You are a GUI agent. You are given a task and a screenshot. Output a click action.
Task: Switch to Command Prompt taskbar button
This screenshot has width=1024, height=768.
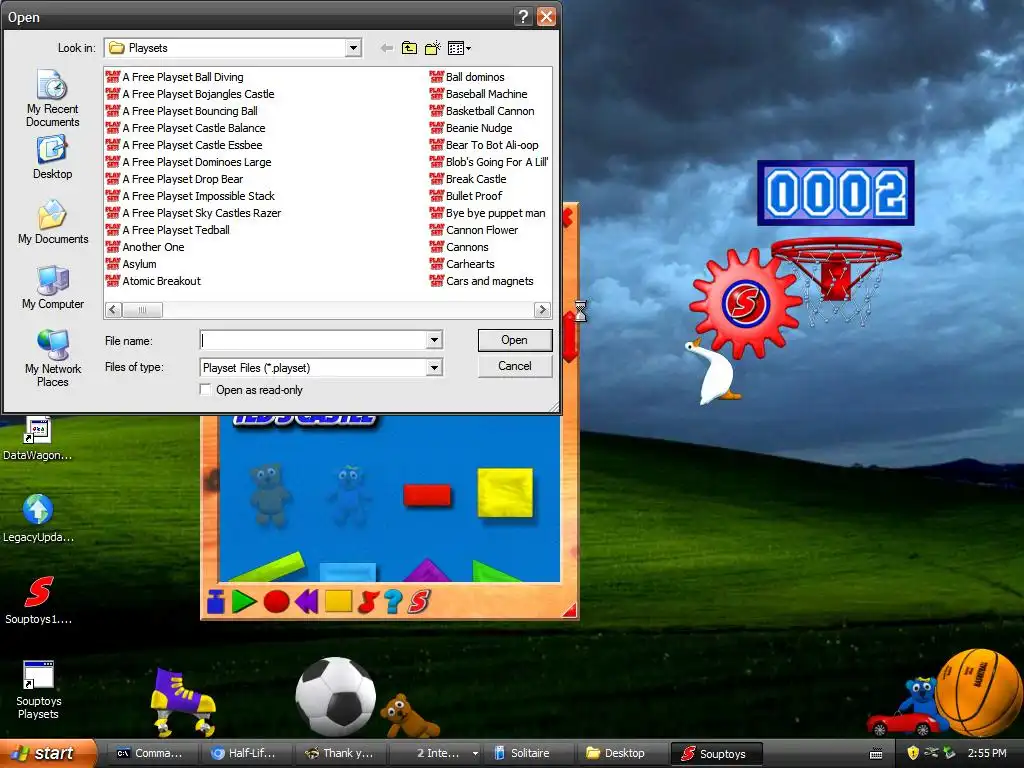150,754
